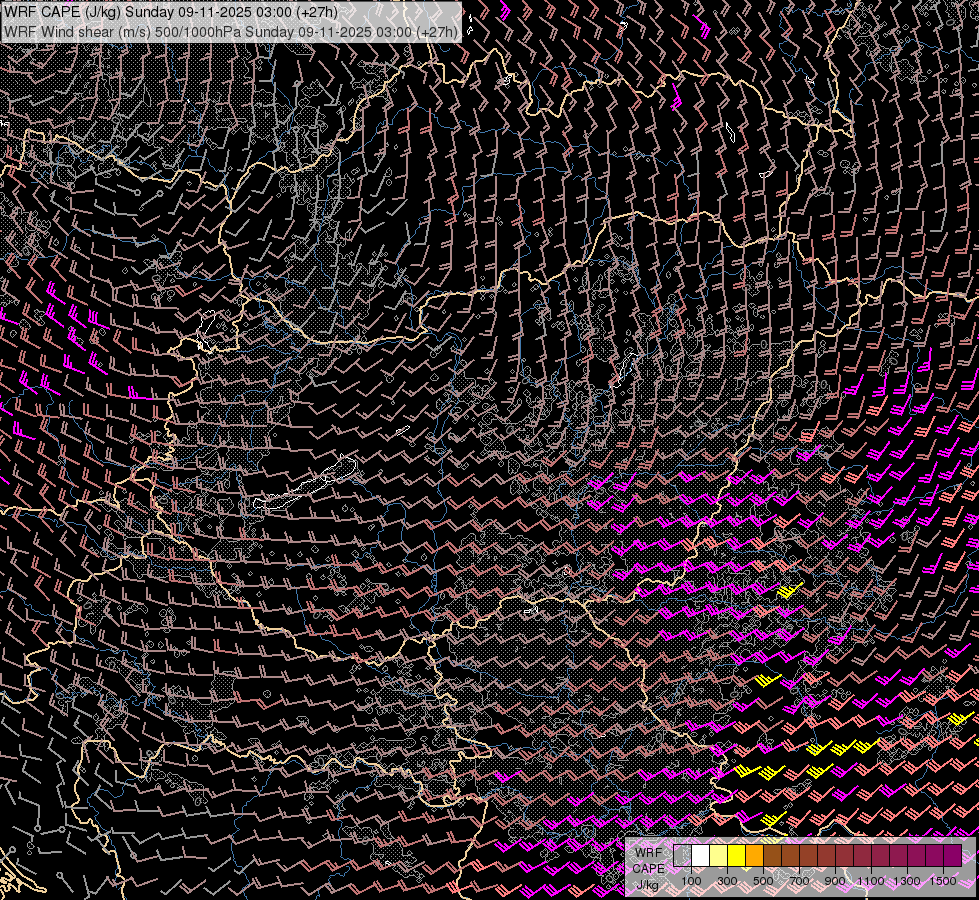The height and width of the screenshot is (900, 979).
Task: Click the 300 label on CAPE scale
Action: coord(727,881)
